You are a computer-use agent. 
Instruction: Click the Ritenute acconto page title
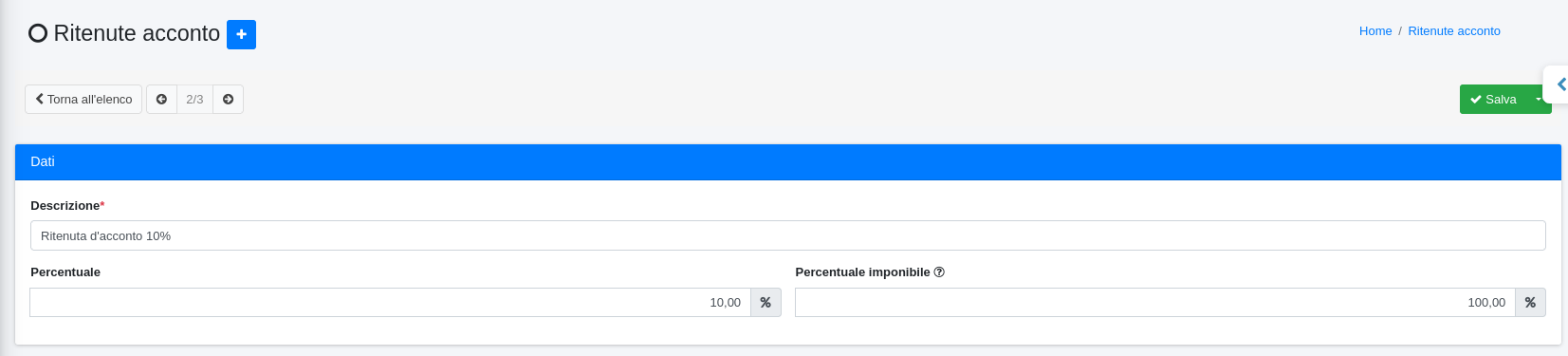(x=137, y=33)
